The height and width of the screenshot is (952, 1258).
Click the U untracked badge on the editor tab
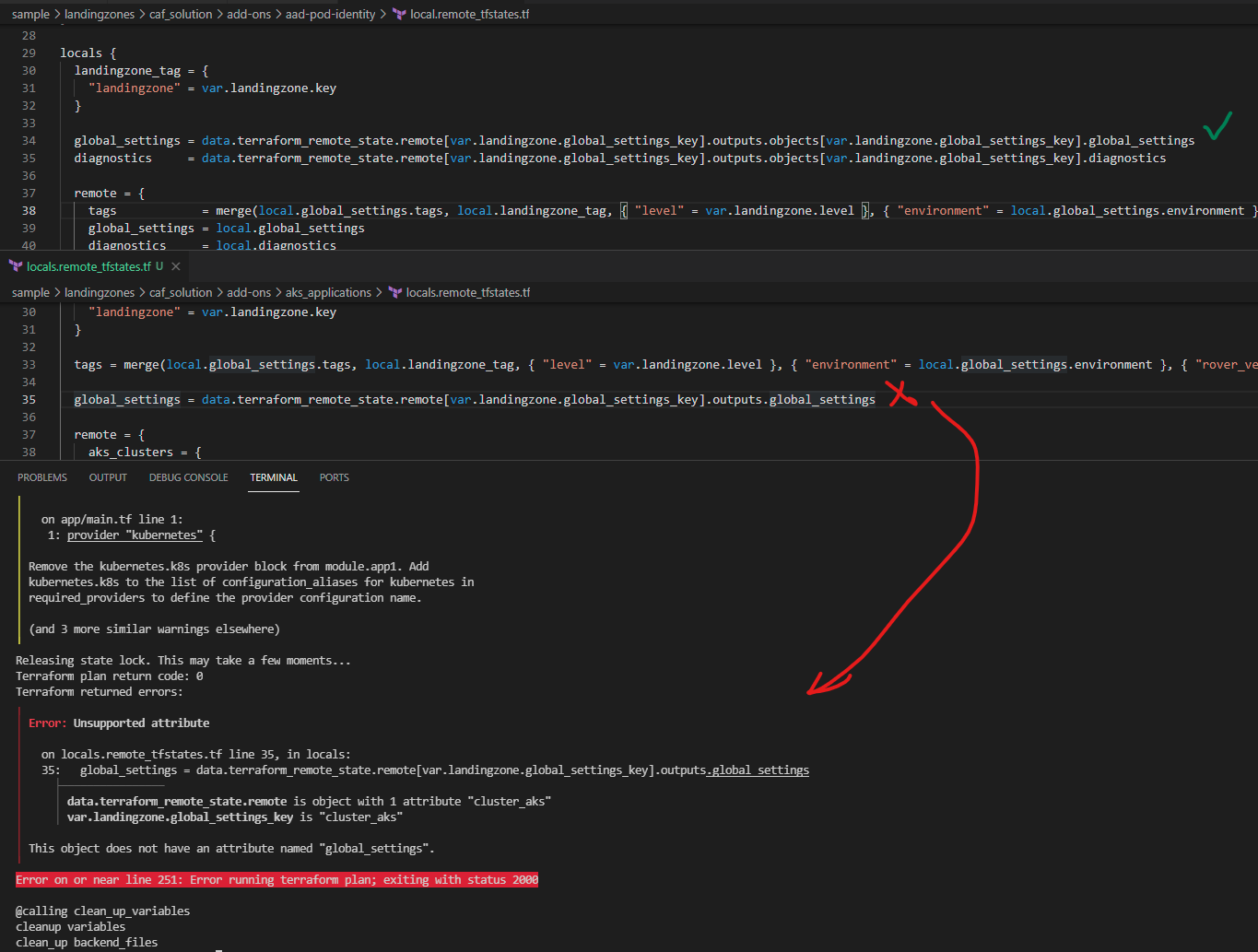click(159, 265)
